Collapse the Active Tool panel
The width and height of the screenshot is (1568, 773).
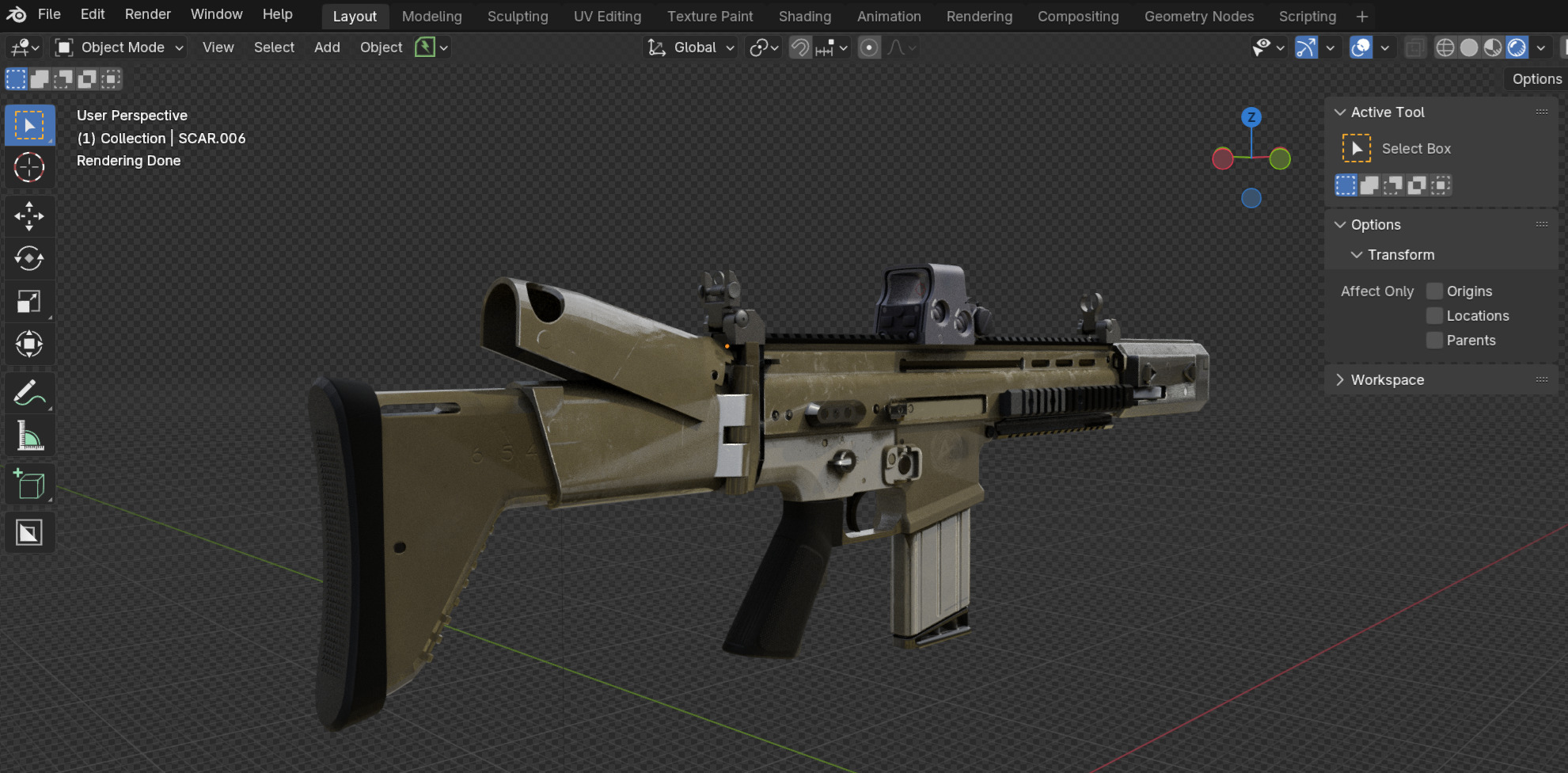[x=1340, y=112]
